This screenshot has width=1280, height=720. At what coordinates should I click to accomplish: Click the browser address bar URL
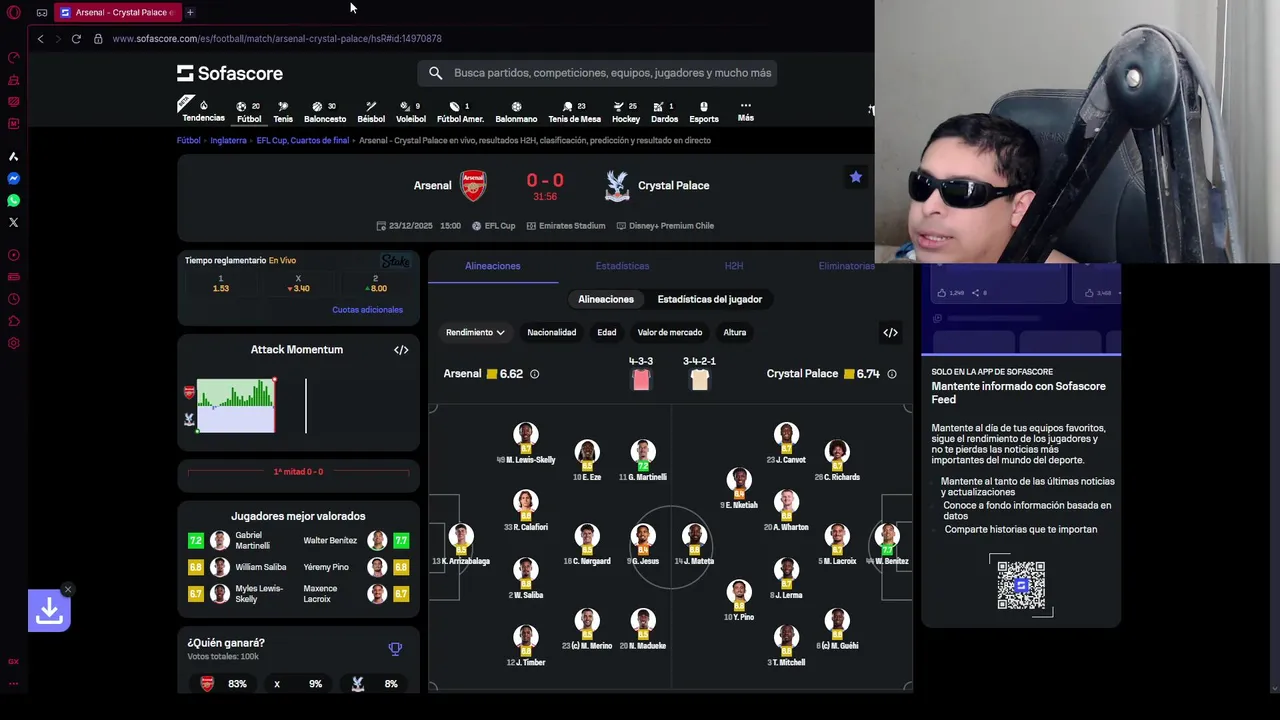277,39
